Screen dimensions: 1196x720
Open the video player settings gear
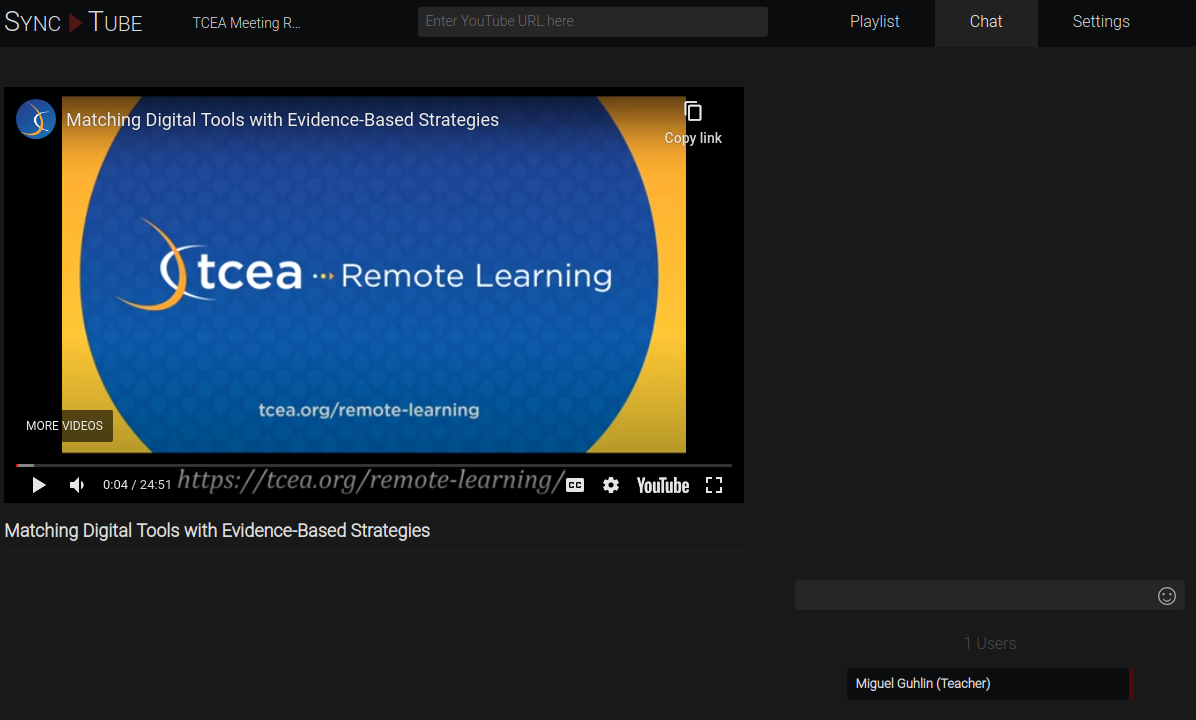coord(611,485)
